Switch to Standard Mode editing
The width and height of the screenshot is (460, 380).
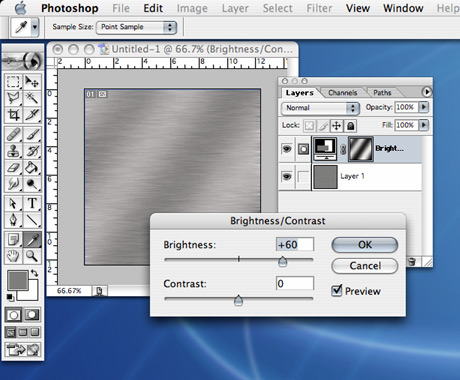(x=14, y=315)
